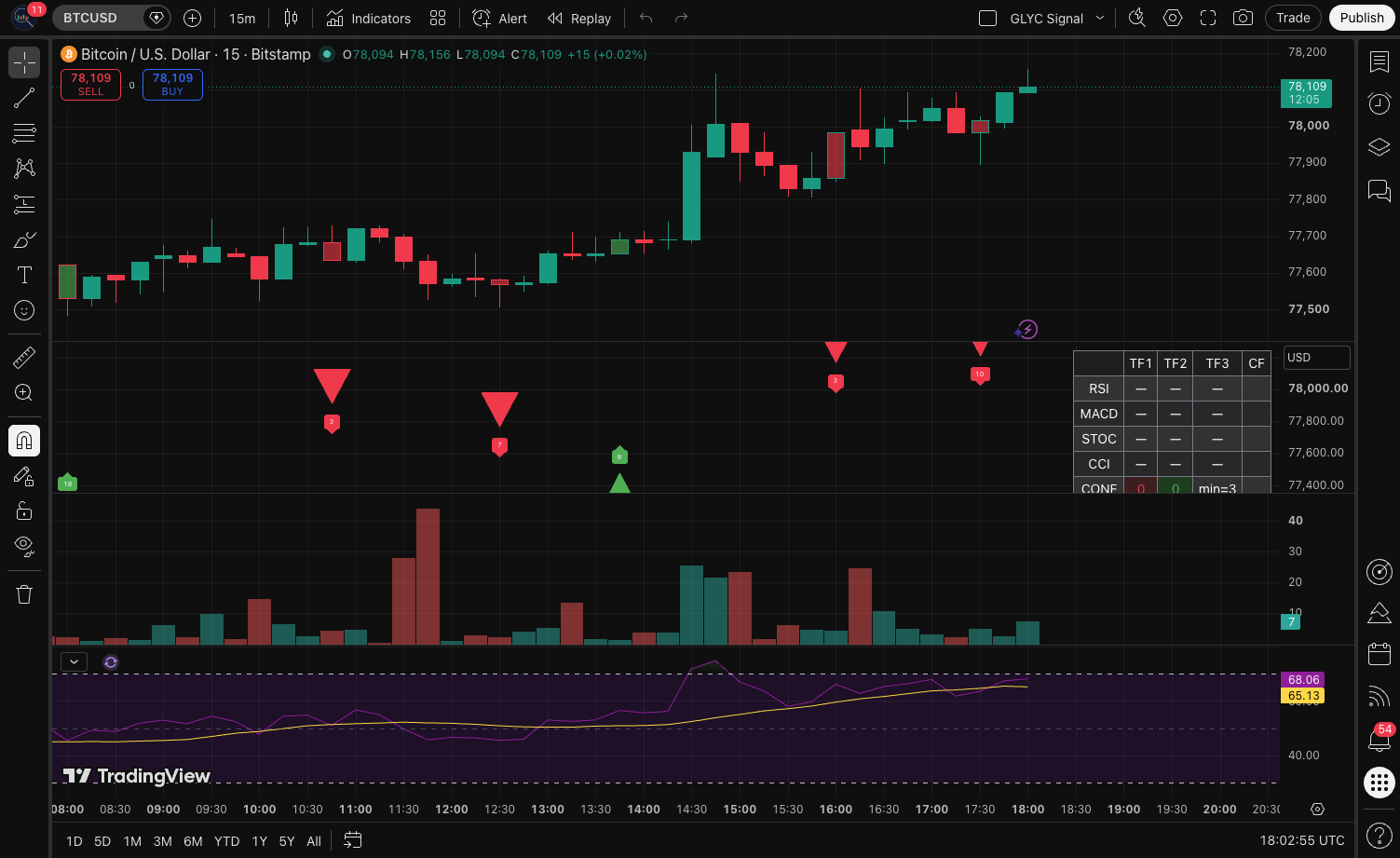The height and width of the screenshot is (858, 1400).
Task: Open the chats panel icon
Action: (x=1380, y=191)
